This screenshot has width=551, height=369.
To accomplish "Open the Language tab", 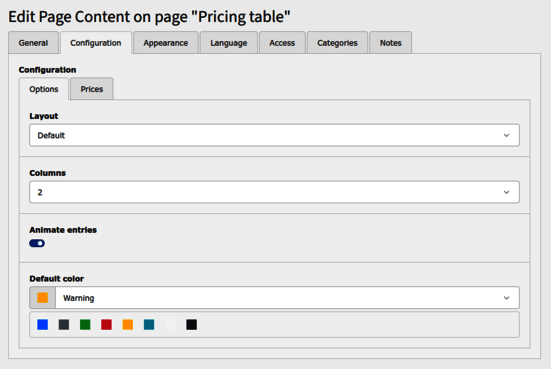I will pos(229,43).
